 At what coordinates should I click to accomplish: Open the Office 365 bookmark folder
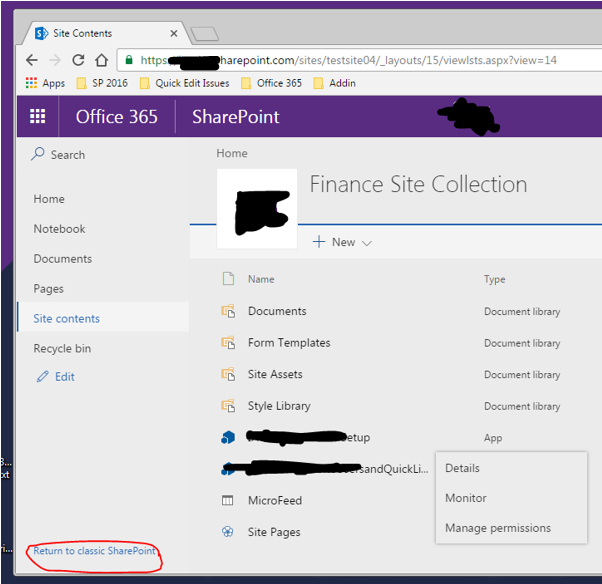point(271,83)
